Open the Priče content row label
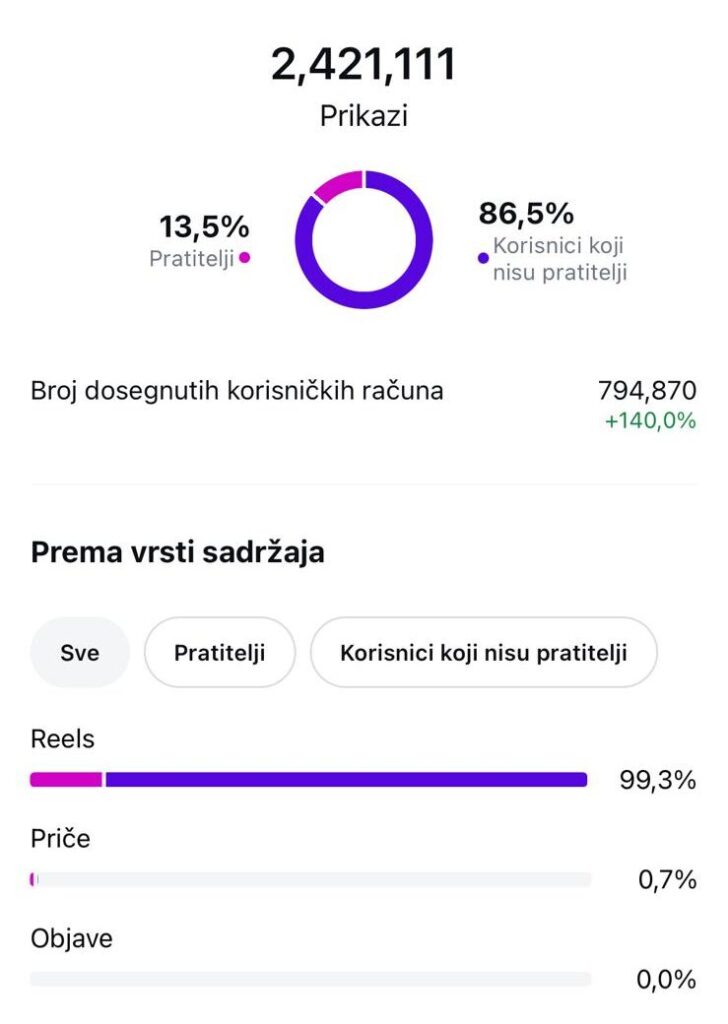The image size is (728, 1024). tap(60, 839)
